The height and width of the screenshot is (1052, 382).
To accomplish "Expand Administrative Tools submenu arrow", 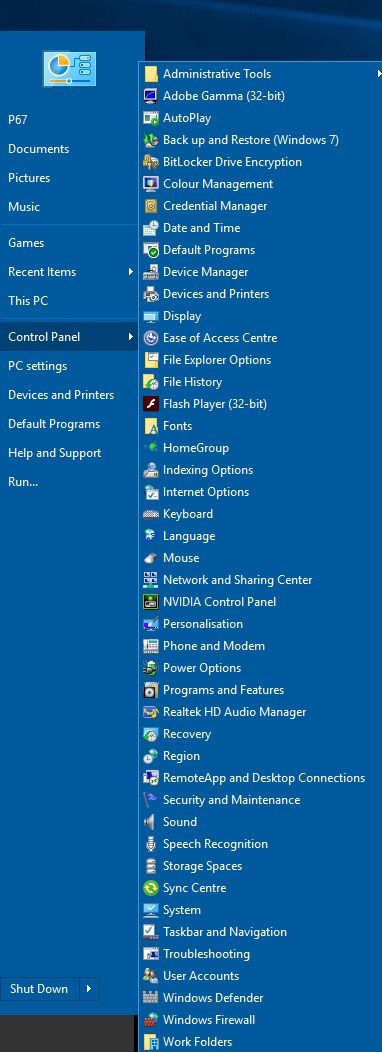I will (x=379, y=74).
